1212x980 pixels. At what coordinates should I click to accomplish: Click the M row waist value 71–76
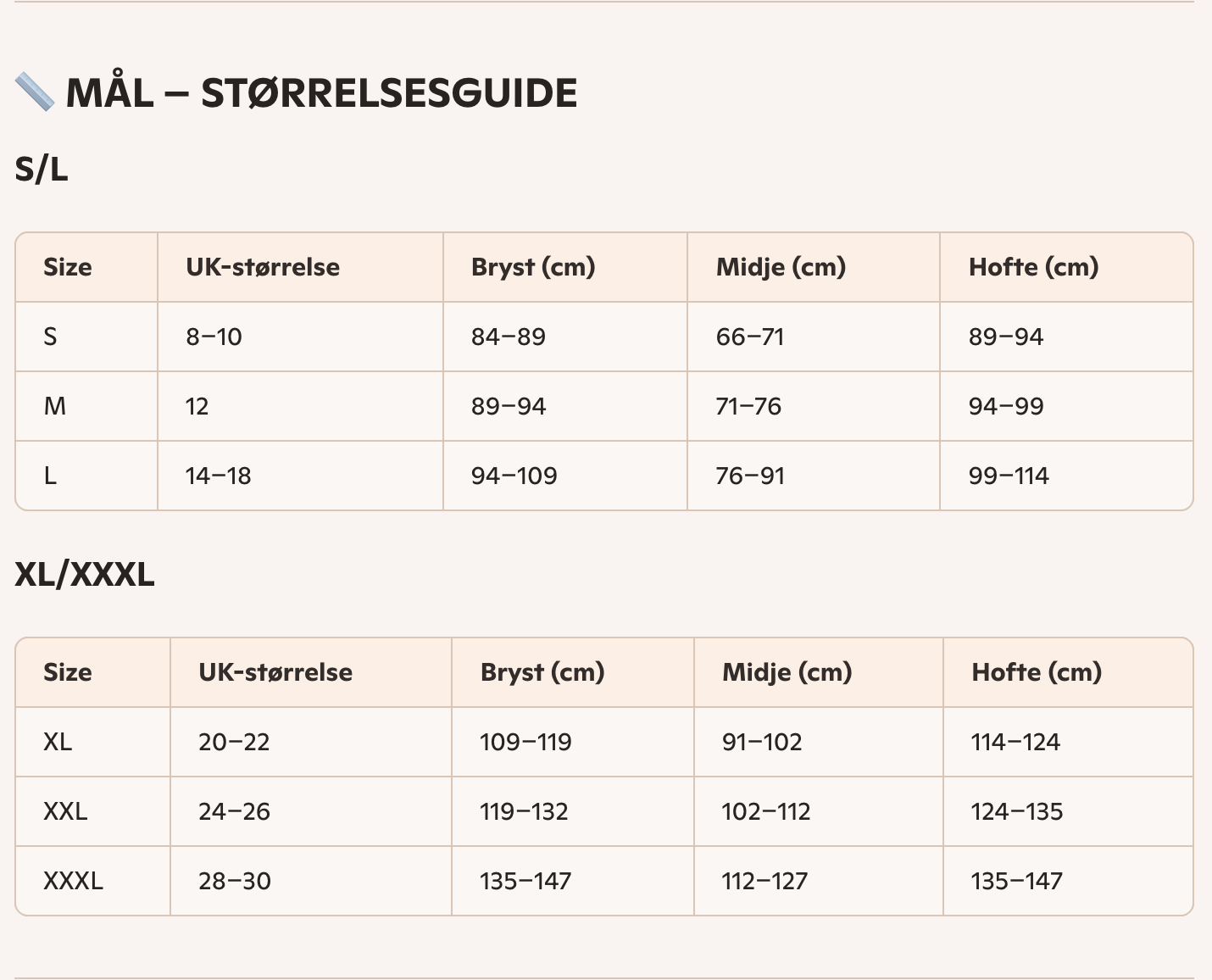pyautogui.click(x=748, y=406)
